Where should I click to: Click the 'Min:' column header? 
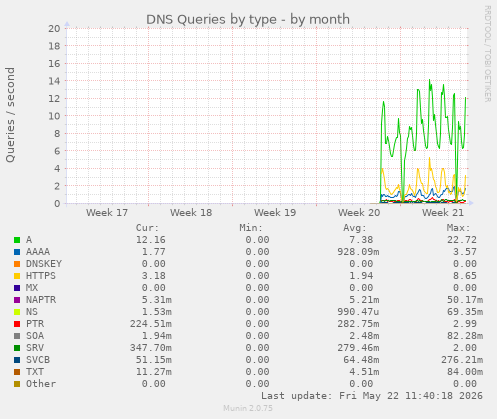[251, 228]
